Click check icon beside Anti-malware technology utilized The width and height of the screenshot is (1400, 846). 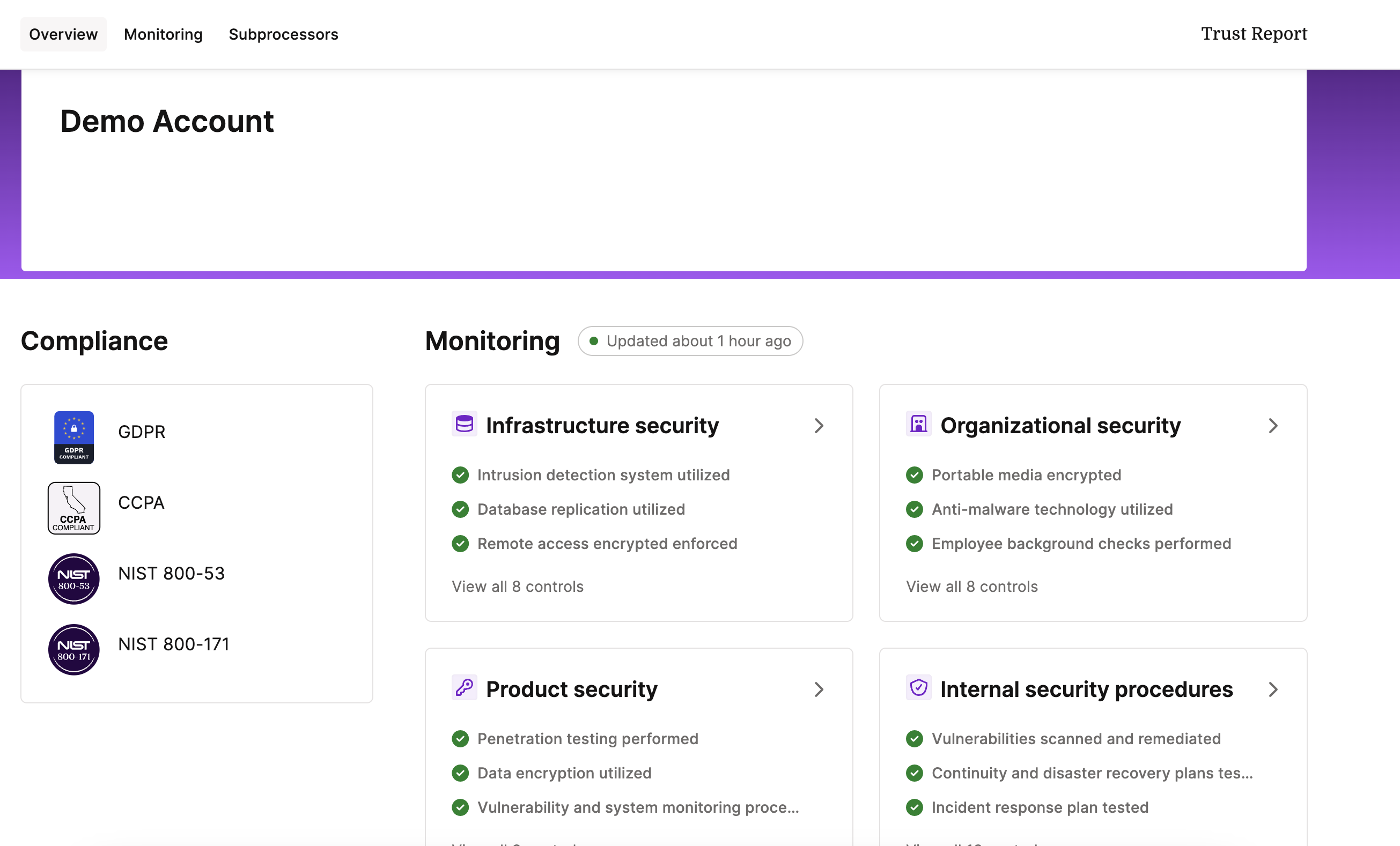pos(915,509)
